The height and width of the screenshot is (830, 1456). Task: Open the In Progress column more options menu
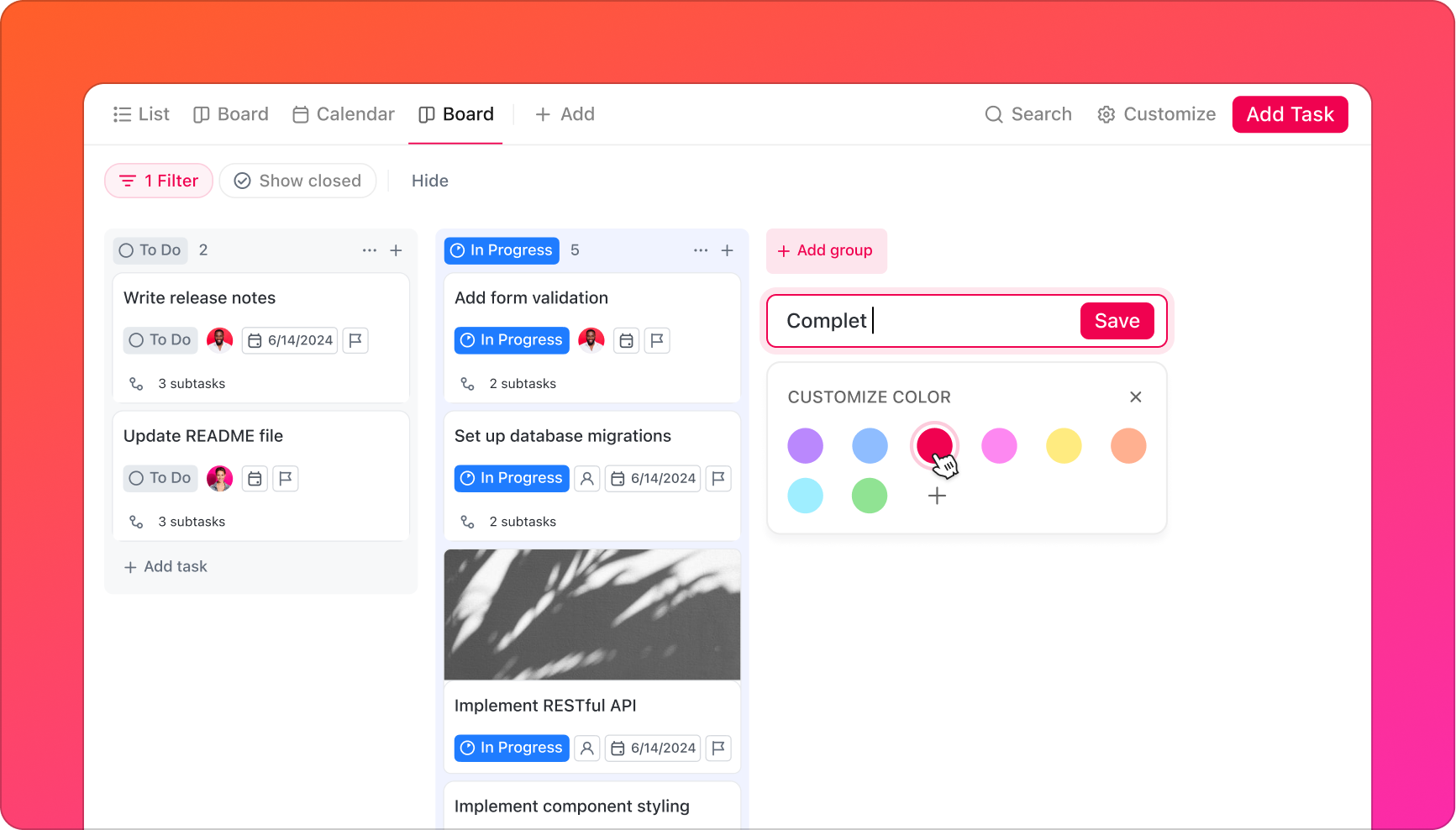[701, 250]
